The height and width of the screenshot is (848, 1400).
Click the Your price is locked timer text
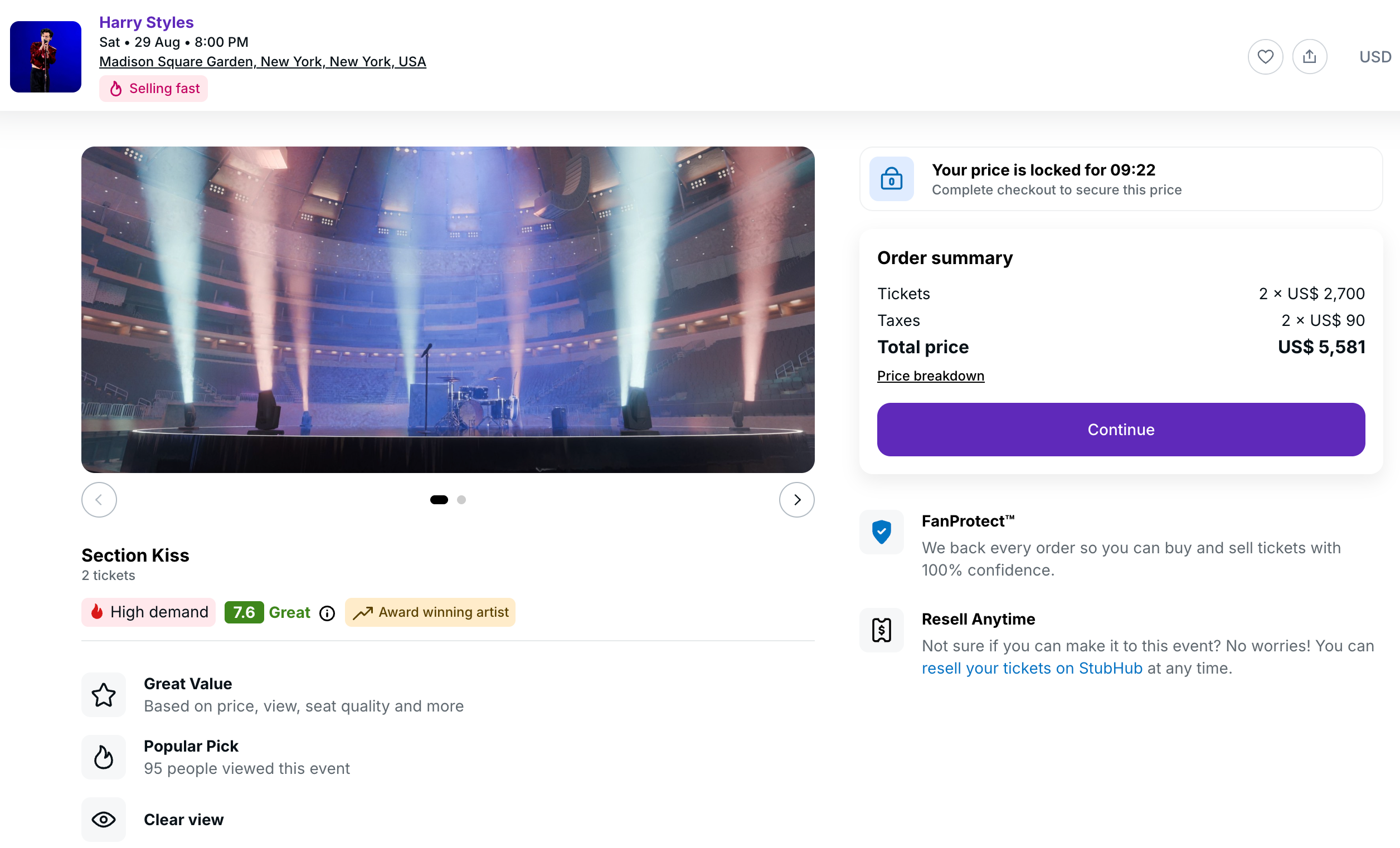coord(1043,170)
